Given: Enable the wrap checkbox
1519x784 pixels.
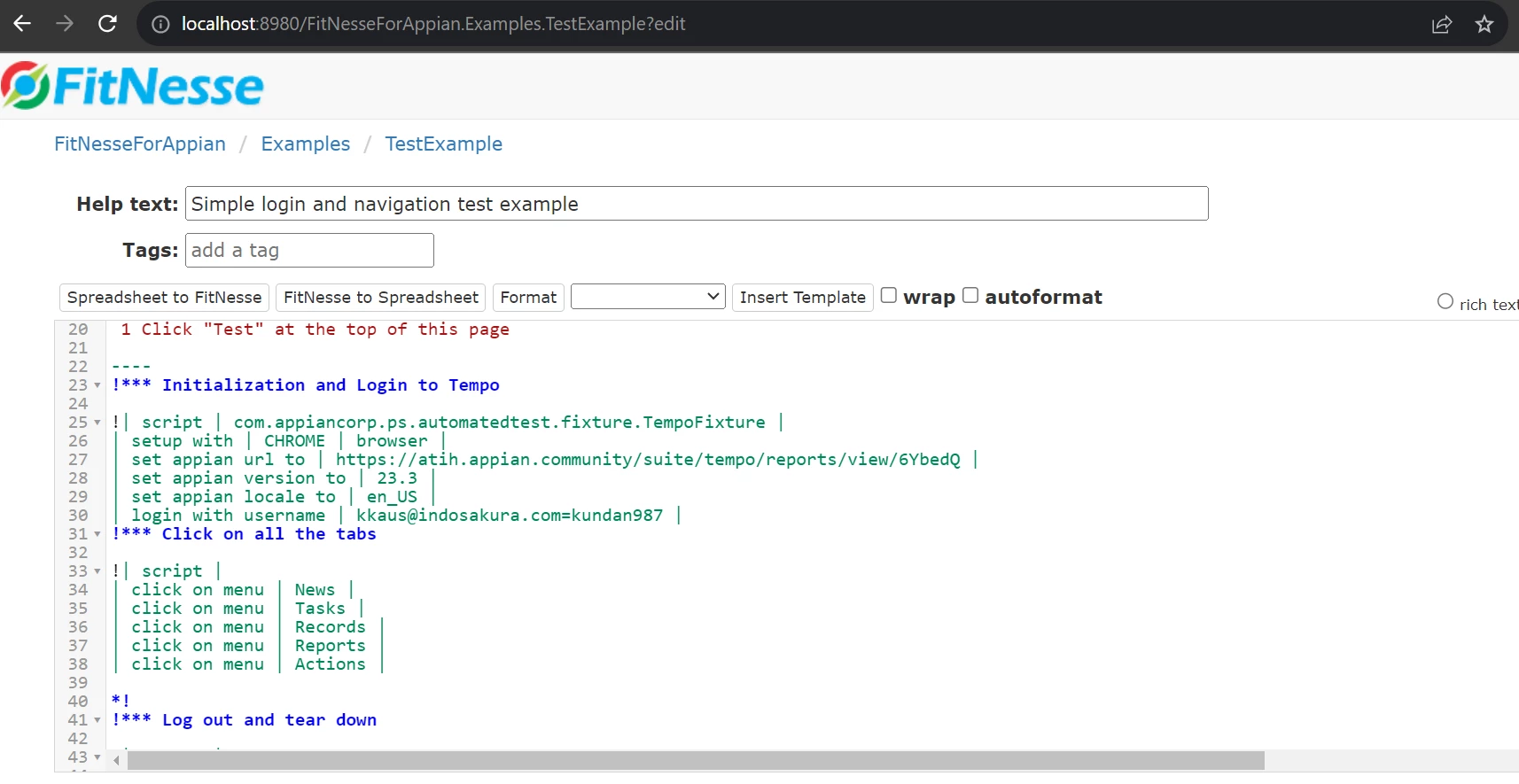Looking at the screenshot, I should point(889,295).
